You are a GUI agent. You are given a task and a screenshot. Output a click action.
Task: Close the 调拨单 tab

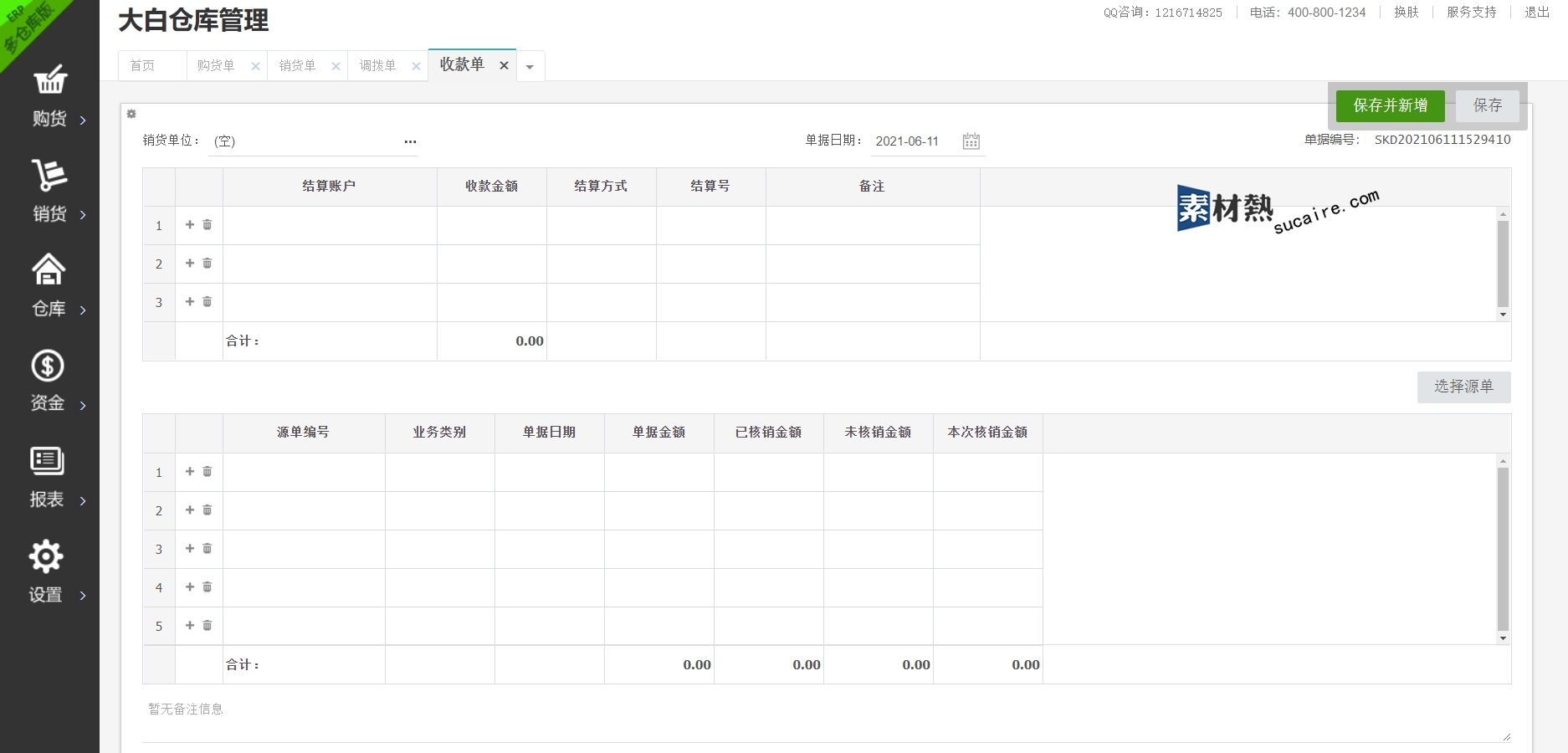pos(416,66)
